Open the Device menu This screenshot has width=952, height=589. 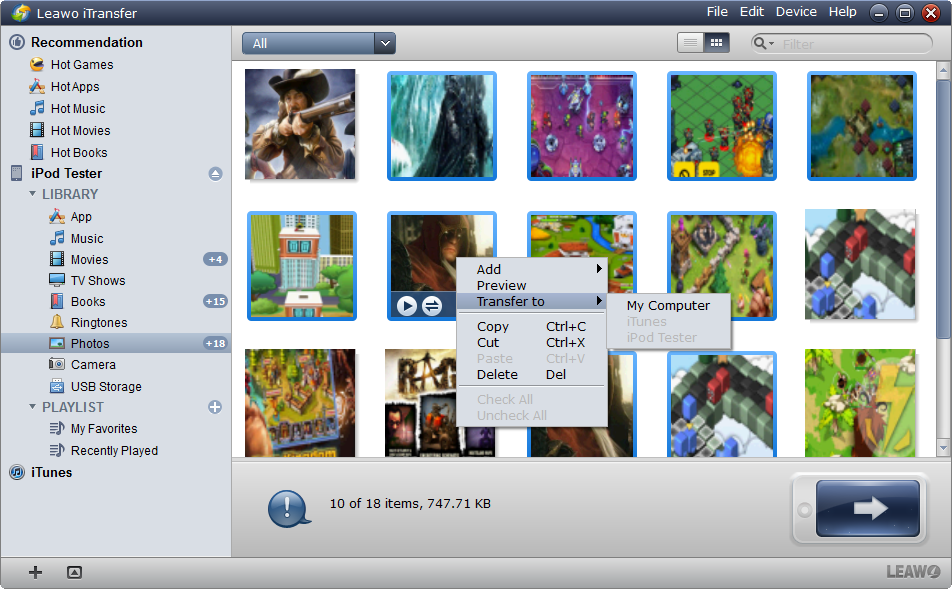[x=796, y=12]
